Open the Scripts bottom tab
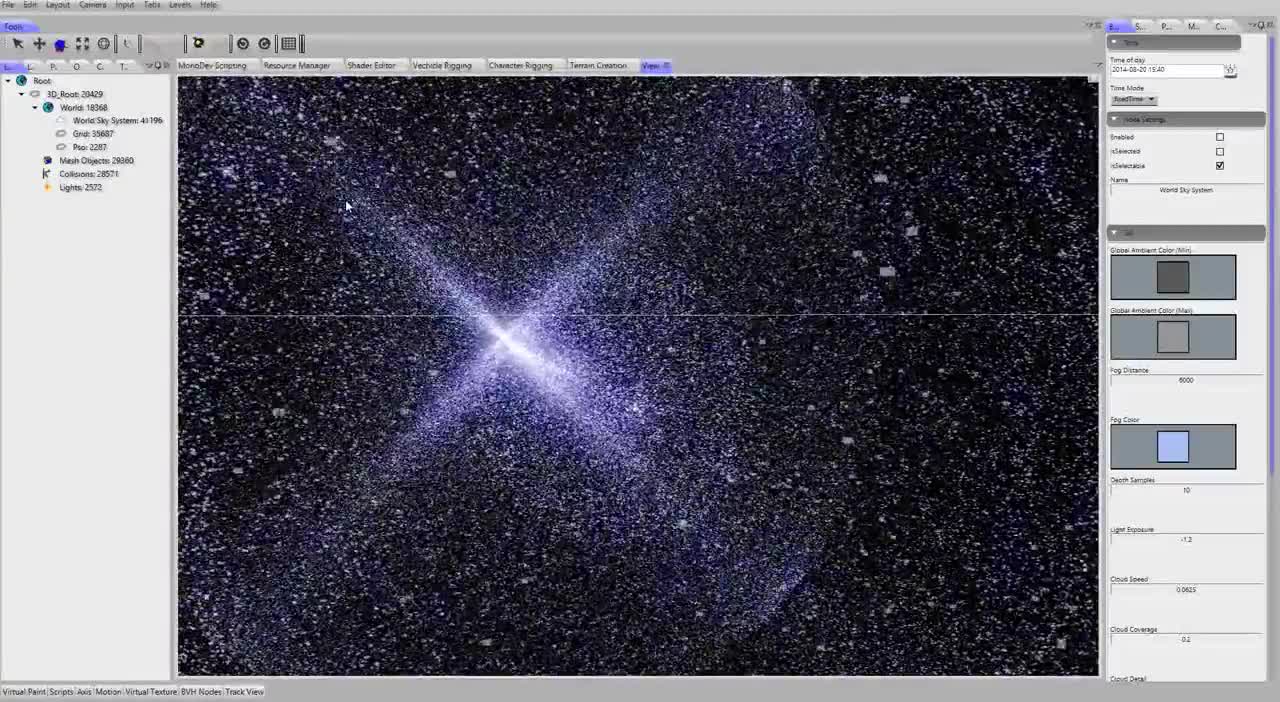The width and height of the screenshot is (1280, 702). (x=61, y=692)
